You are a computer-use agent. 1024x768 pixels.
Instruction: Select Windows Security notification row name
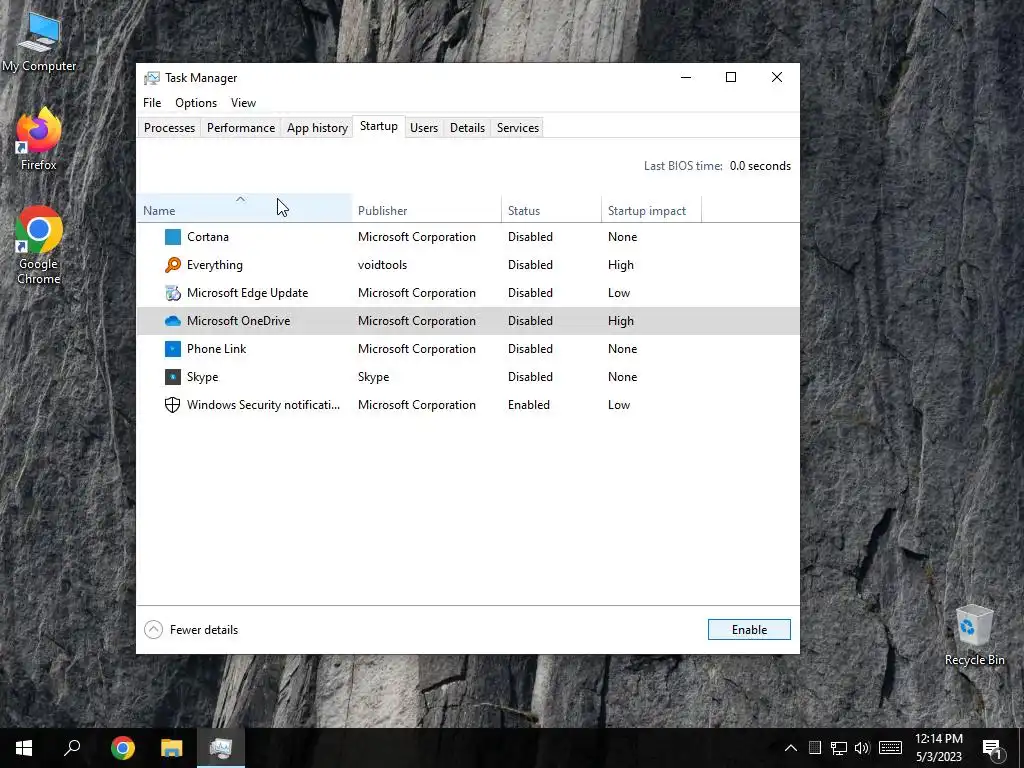[x=263, y=405]
